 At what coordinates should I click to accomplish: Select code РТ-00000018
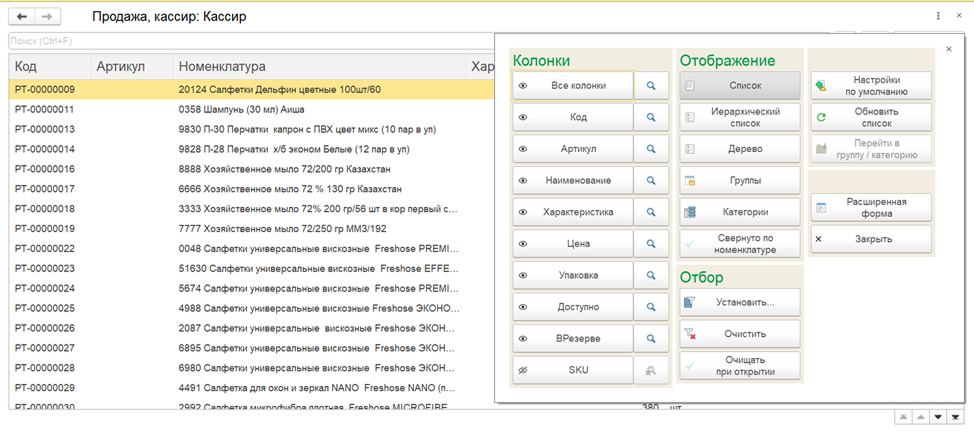coord(45,209)
